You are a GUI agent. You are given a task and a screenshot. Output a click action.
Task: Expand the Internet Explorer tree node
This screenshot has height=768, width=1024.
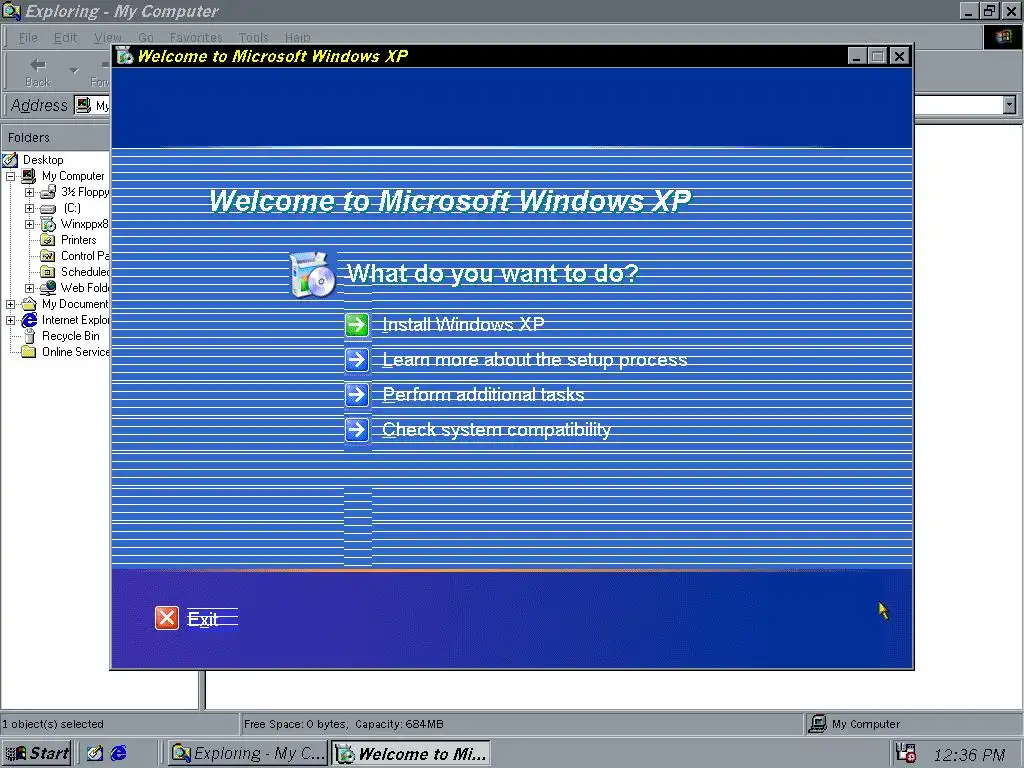(10, 320)
